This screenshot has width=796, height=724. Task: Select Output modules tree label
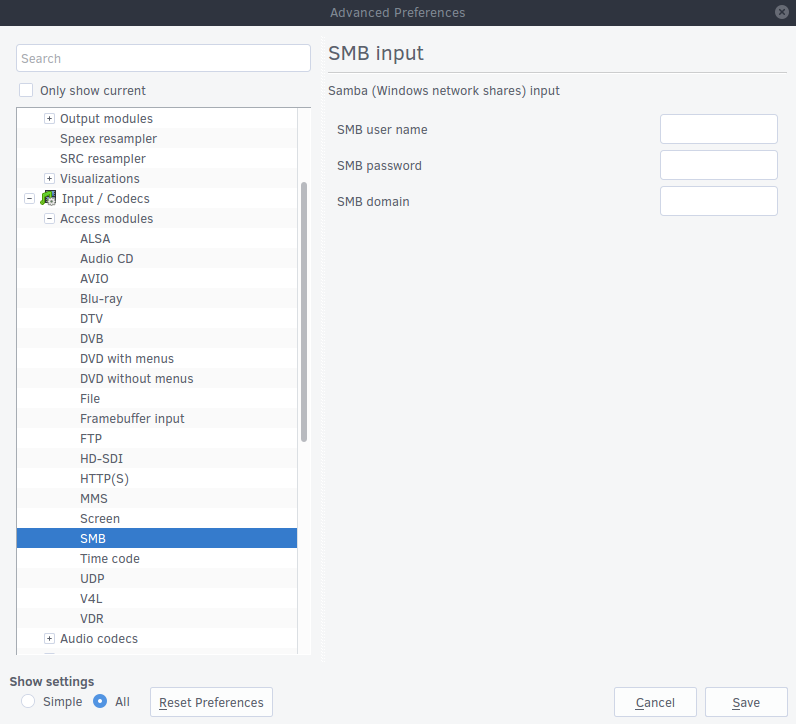click(x=106, y=118)
